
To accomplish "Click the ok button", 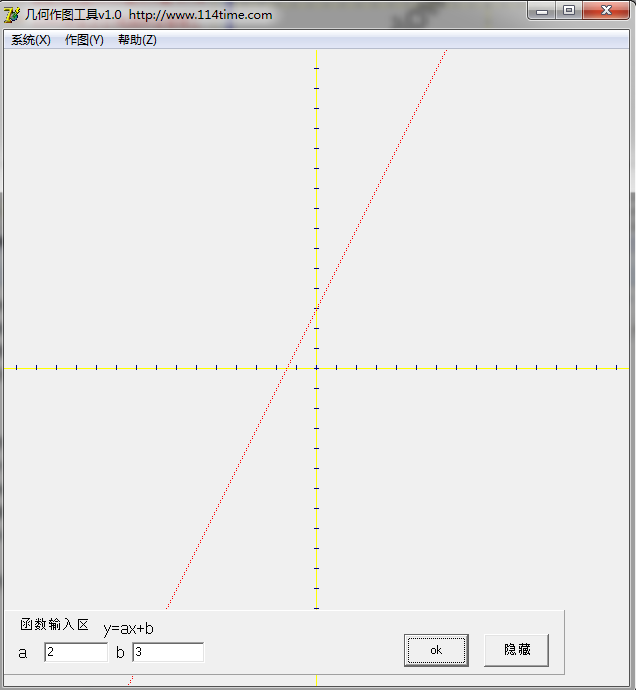I will point(436,650).
